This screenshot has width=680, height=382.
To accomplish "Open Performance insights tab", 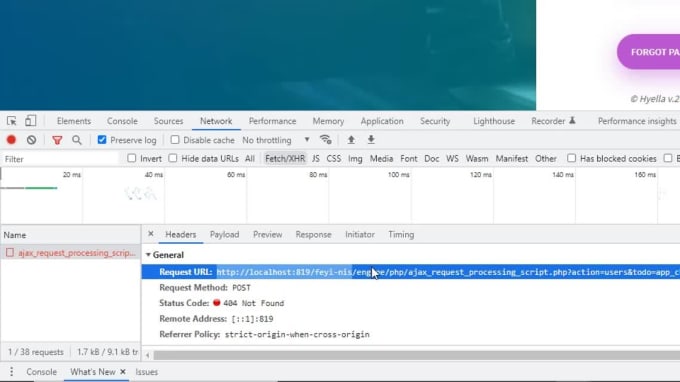I will point(637,121).
